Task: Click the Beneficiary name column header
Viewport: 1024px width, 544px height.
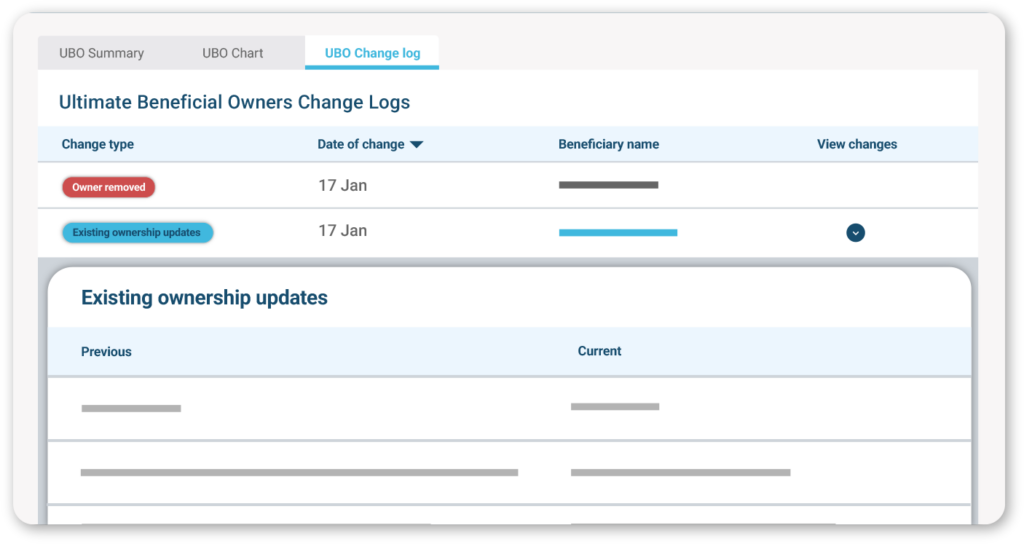Action: pos(608,144)
